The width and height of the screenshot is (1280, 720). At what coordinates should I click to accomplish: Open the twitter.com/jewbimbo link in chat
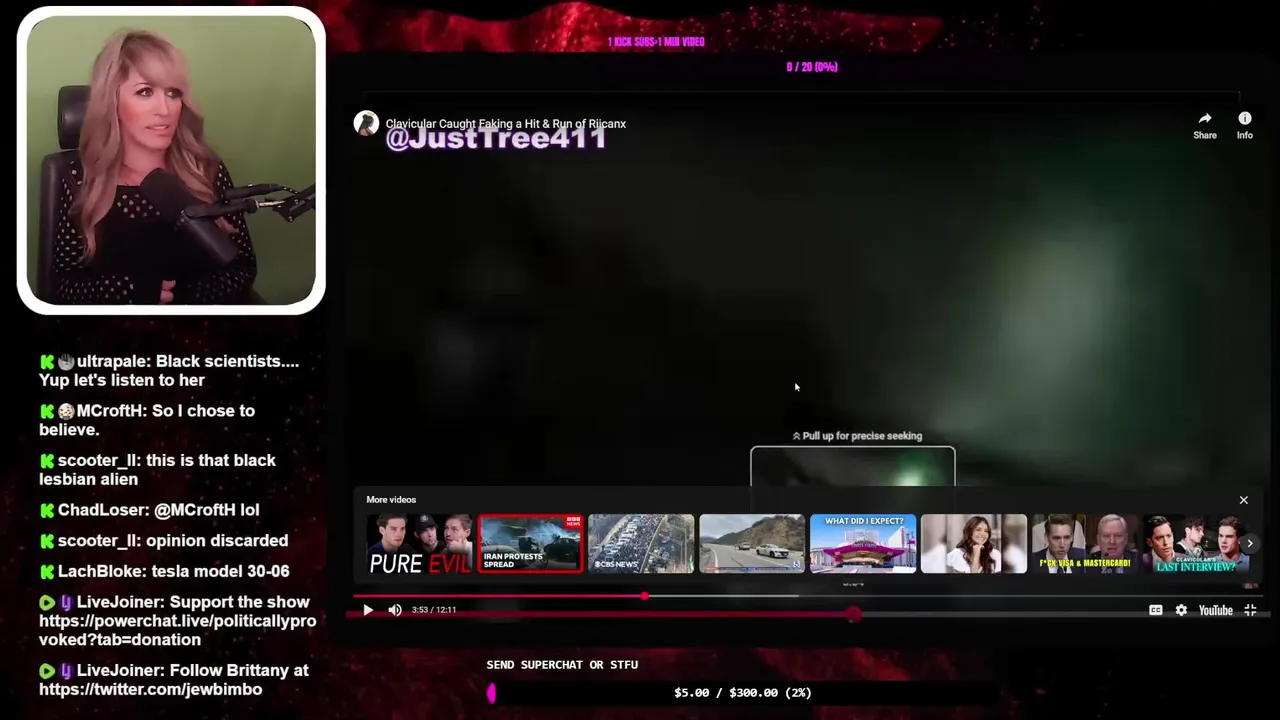150,690
